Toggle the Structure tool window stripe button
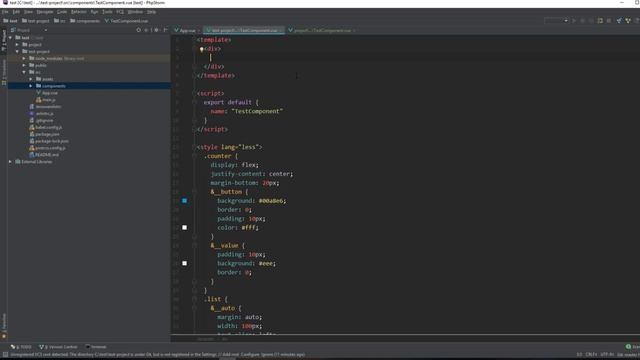Image resolution: width=640 pixels, height=360 pixels. [4, 73]
